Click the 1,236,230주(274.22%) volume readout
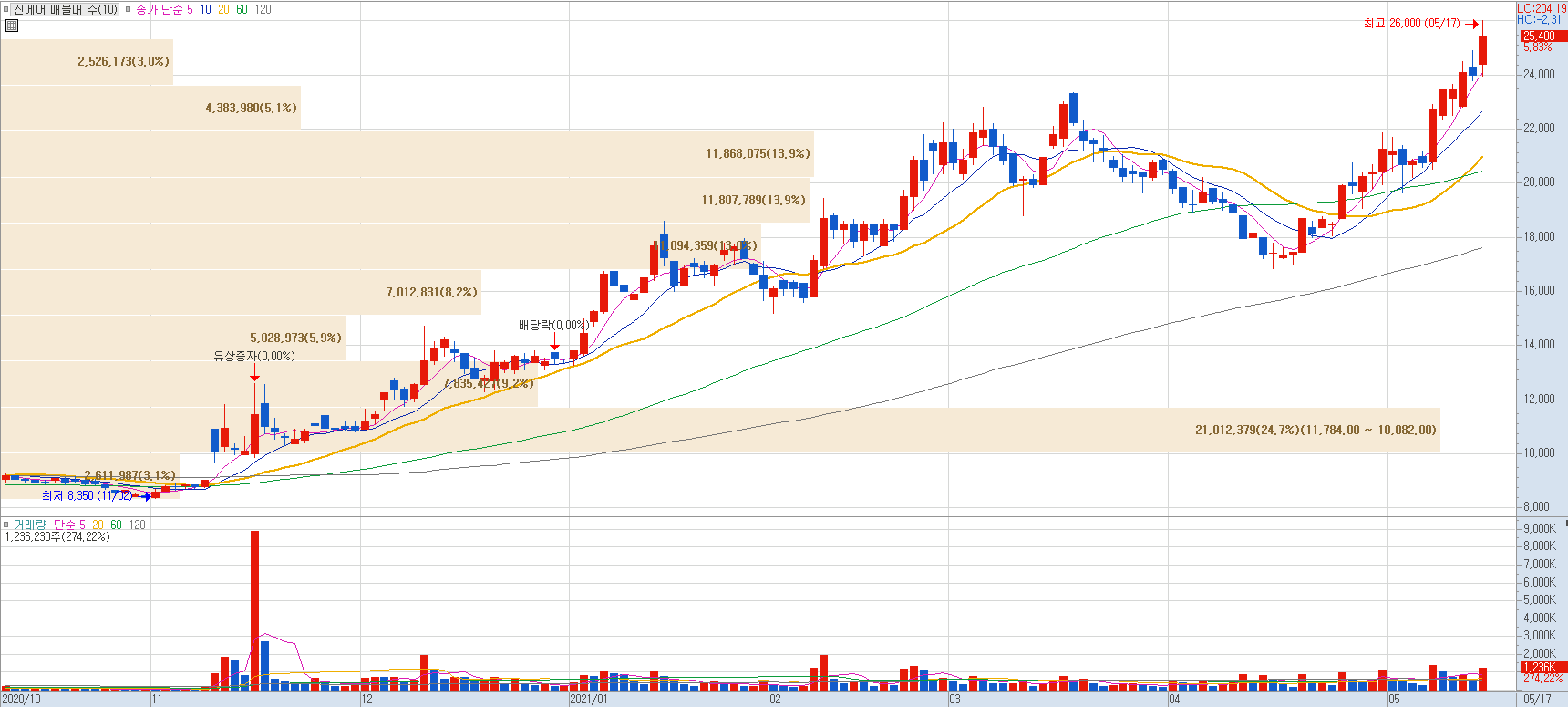Viewport: 1568px width, 707px height. (57, 536)
